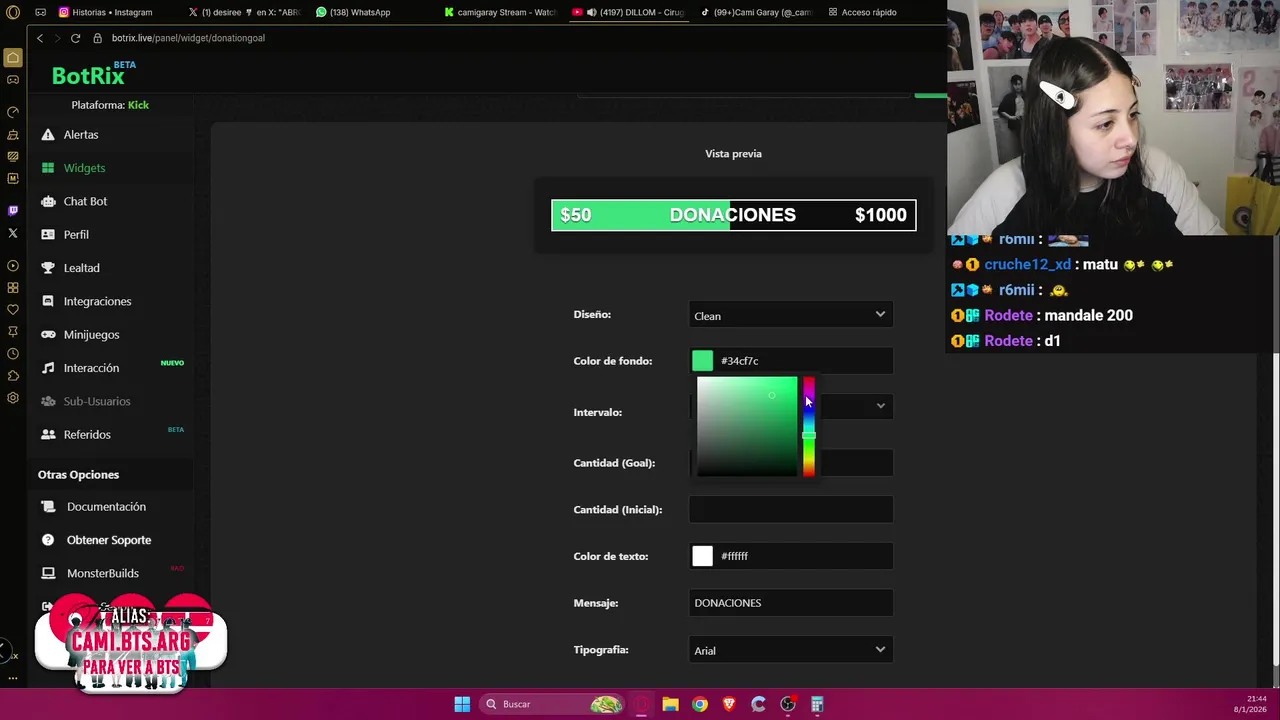Image resolution: width=1280 pixels, height=720 pixels.
Task: Open the GX Corner gamepad icon
Action: click(x=13, y=80)
